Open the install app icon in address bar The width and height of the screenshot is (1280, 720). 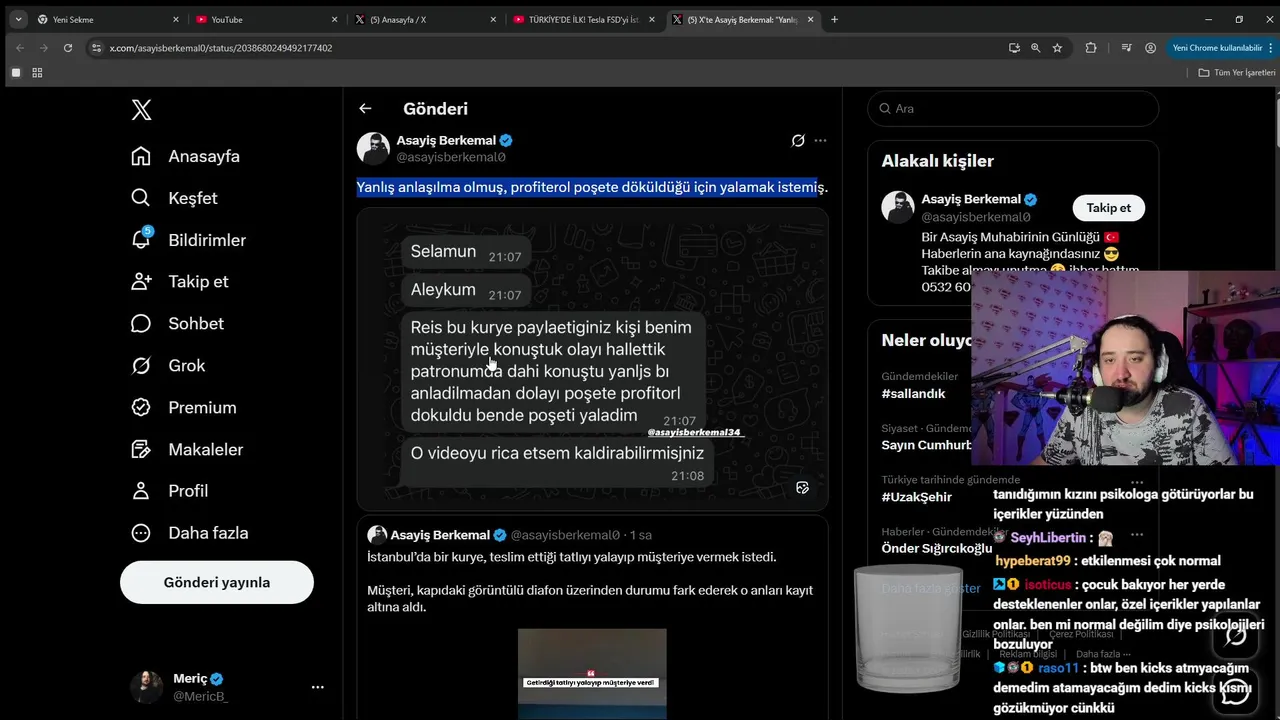[1014, 48]
